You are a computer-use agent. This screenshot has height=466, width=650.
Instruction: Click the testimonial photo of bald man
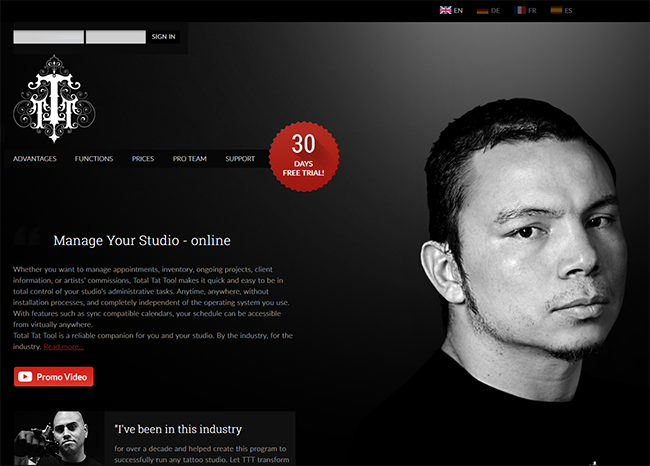coord(58,438)
